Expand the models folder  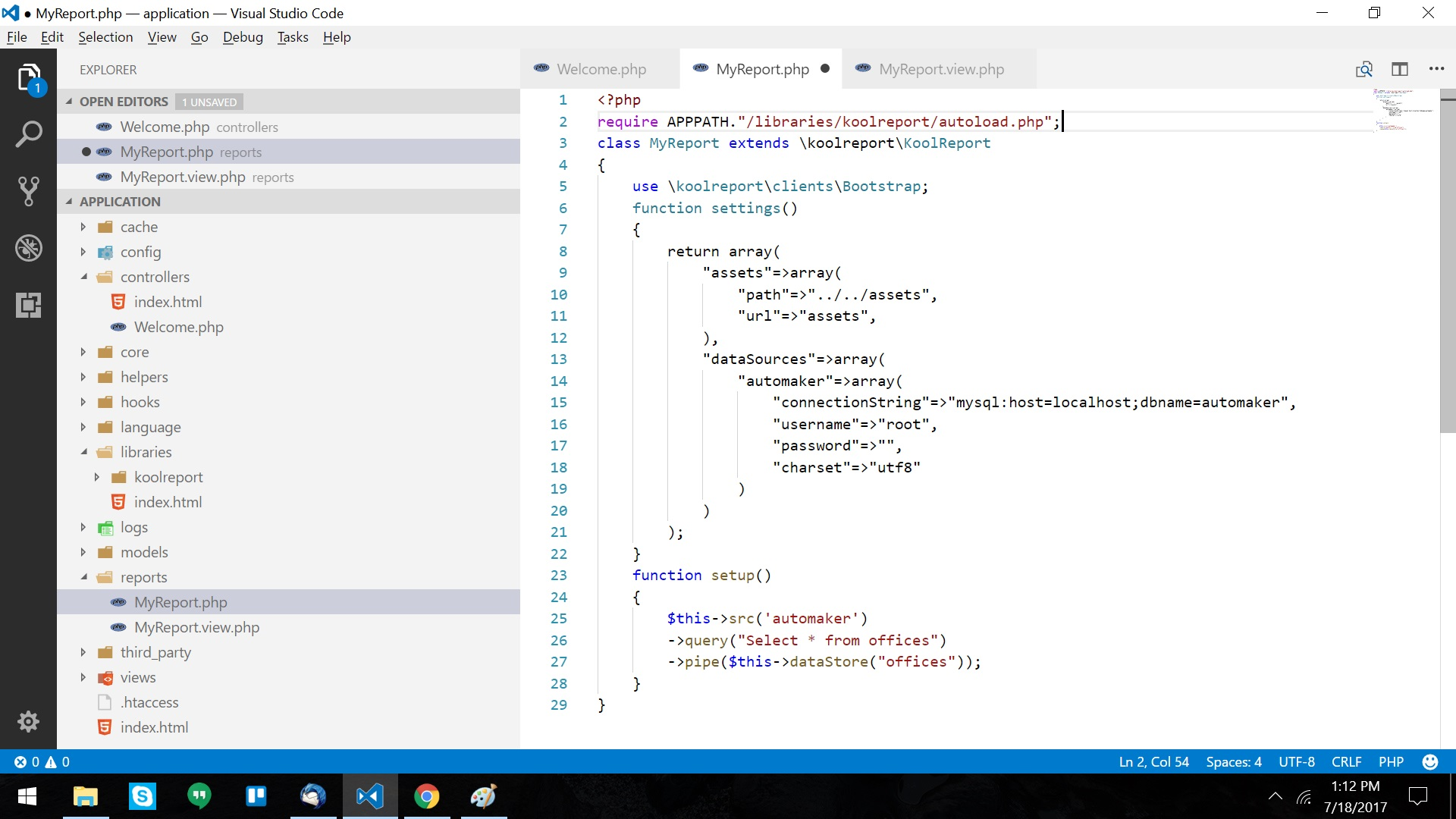tap(83, 552)
